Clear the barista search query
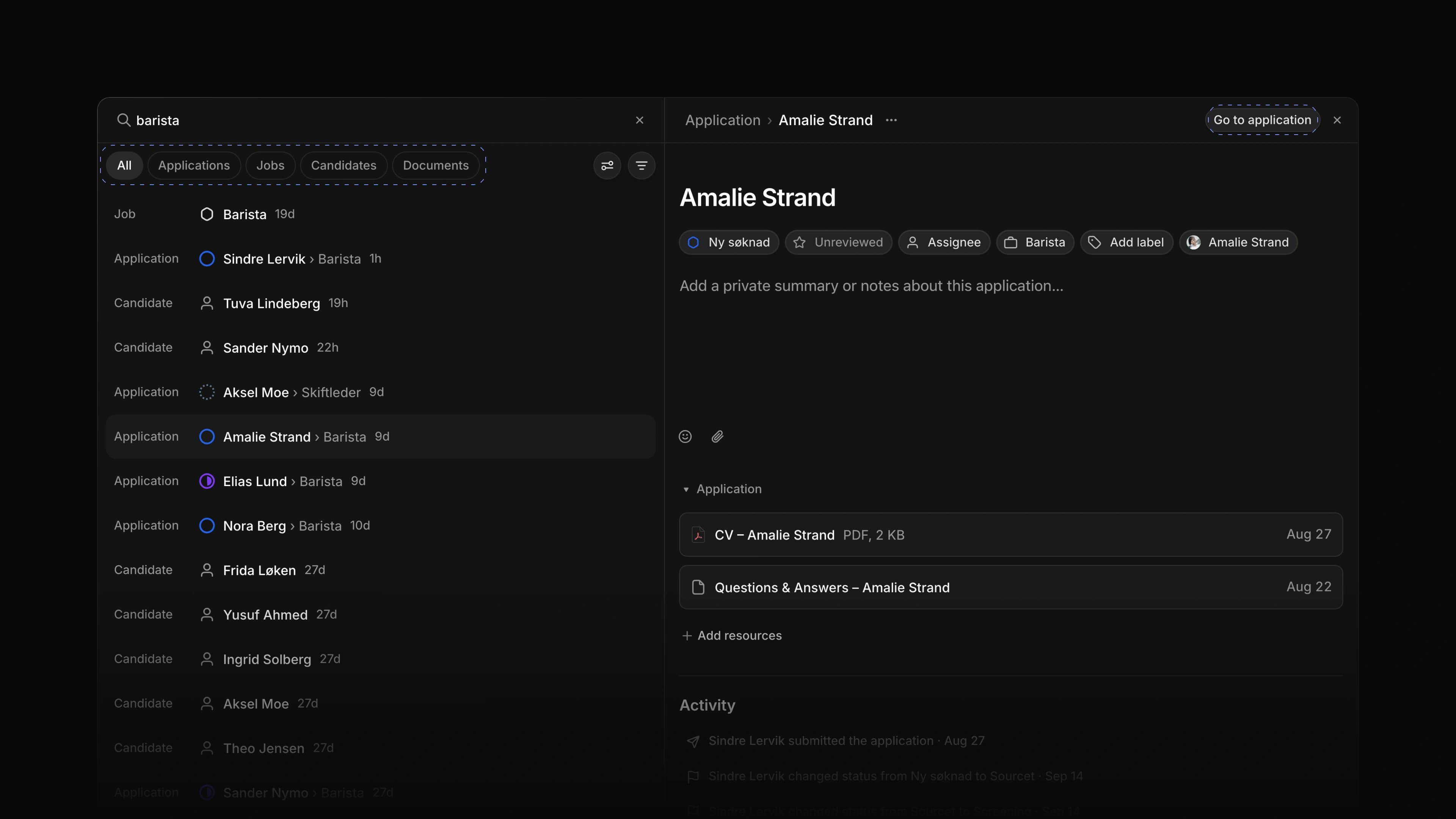The image size is (1456, 819). pyautogui.click(x=639, y=120)
